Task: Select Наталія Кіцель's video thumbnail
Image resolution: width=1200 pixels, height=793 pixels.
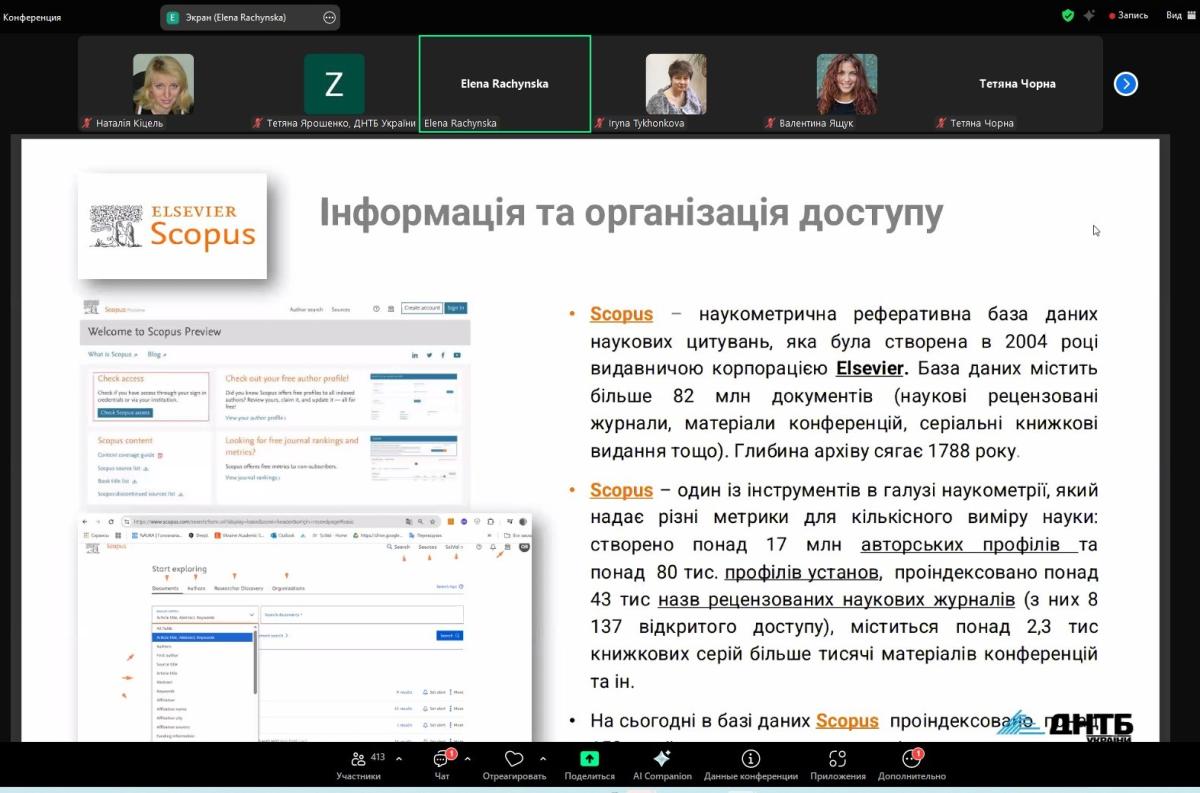Action: click(163, 84)
